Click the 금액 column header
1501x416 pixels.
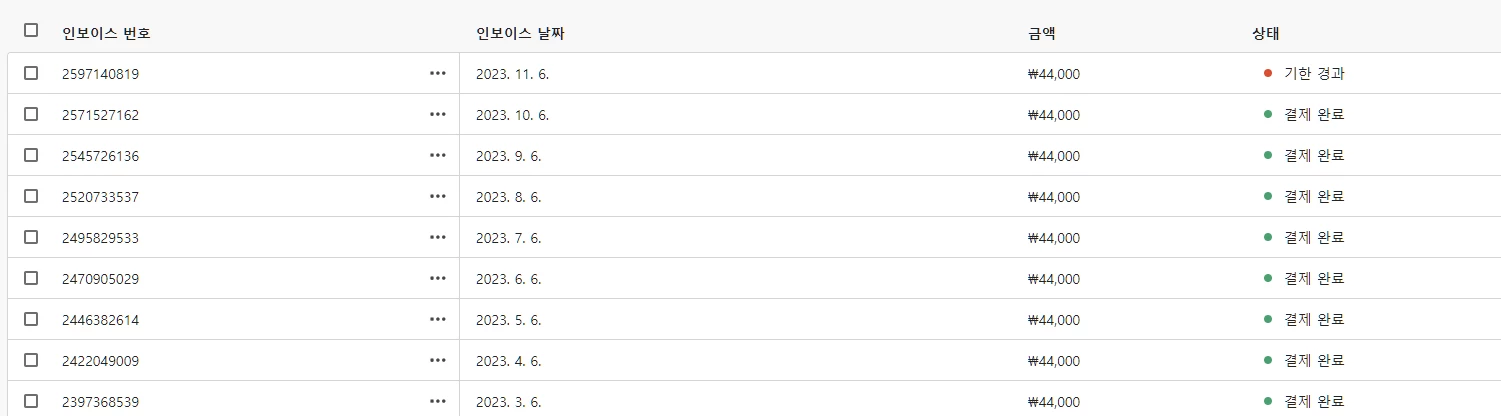[x=1041, y=33]
